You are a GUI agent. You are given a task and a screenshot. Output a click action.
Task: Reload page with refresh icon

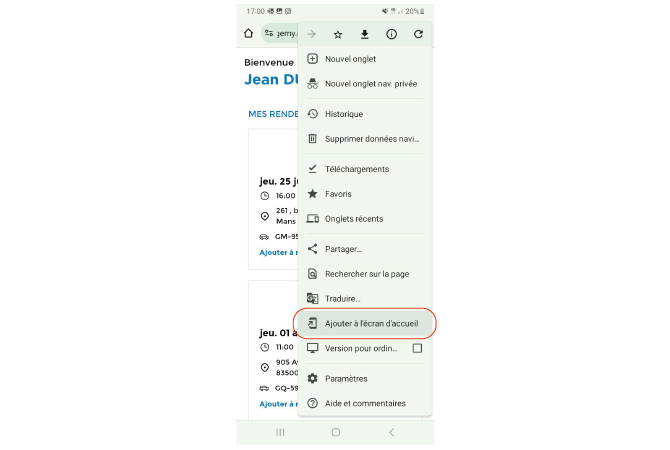point(418,34)
